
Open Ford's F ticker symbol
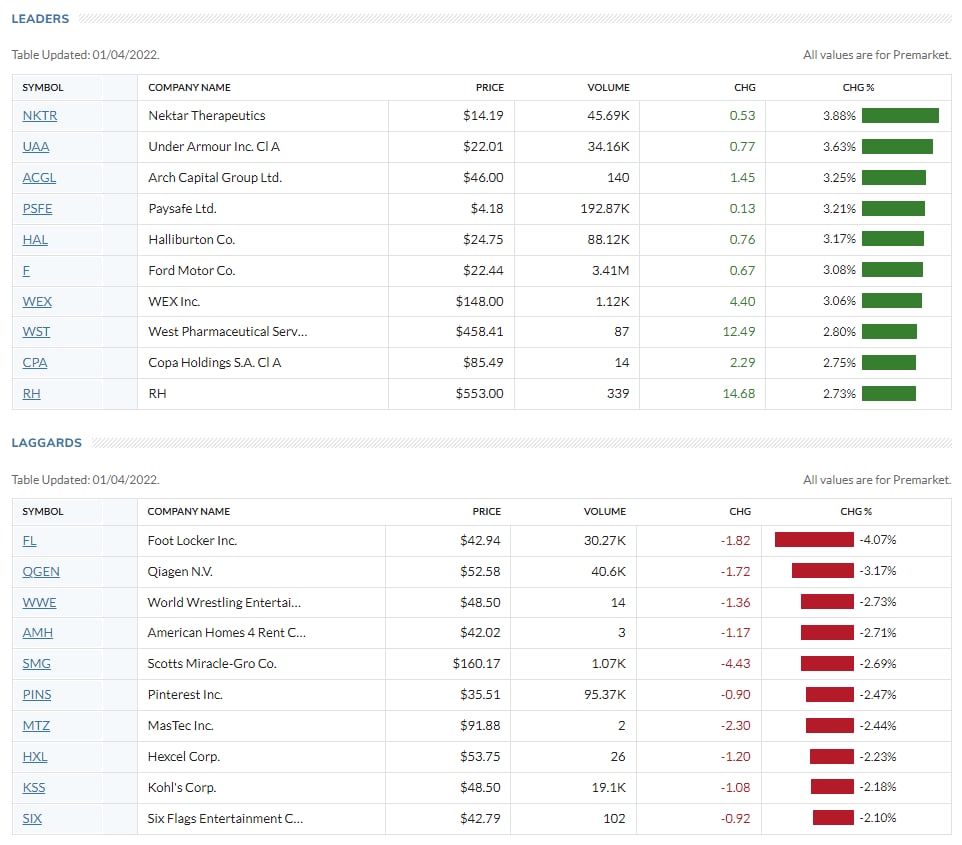(26, 271)
